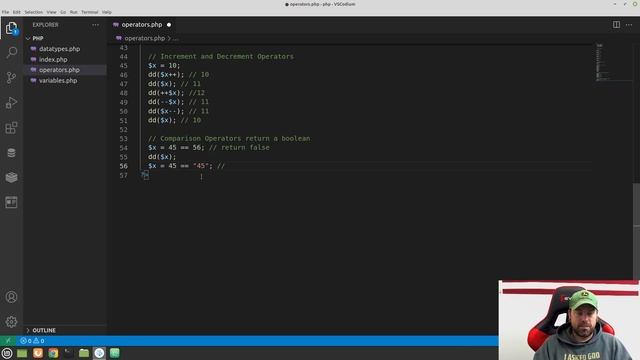Click the EXPLORER panel title
640x360 pixels.
tap(45, 25)
